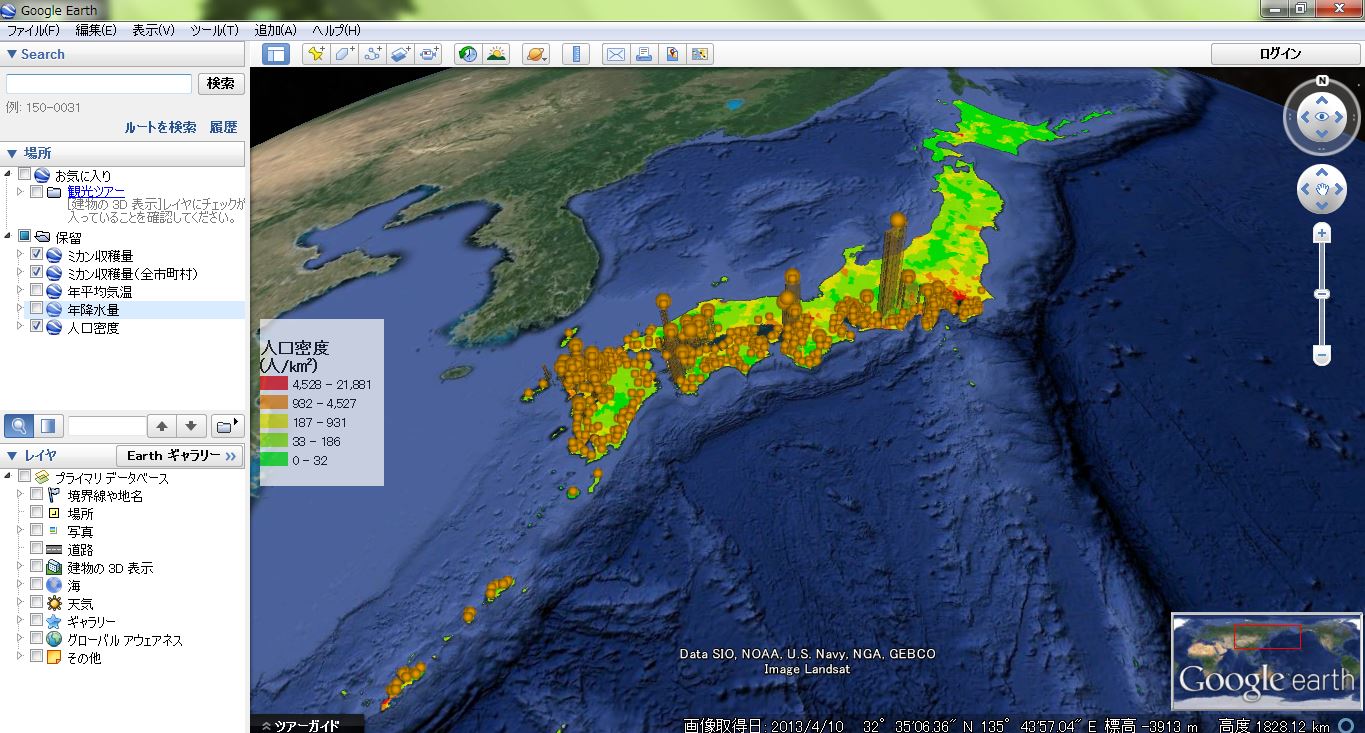Click the red 4,528 - 21,881 legend swatch
This screenshot has width=1365, height=733.
[273, 384]
